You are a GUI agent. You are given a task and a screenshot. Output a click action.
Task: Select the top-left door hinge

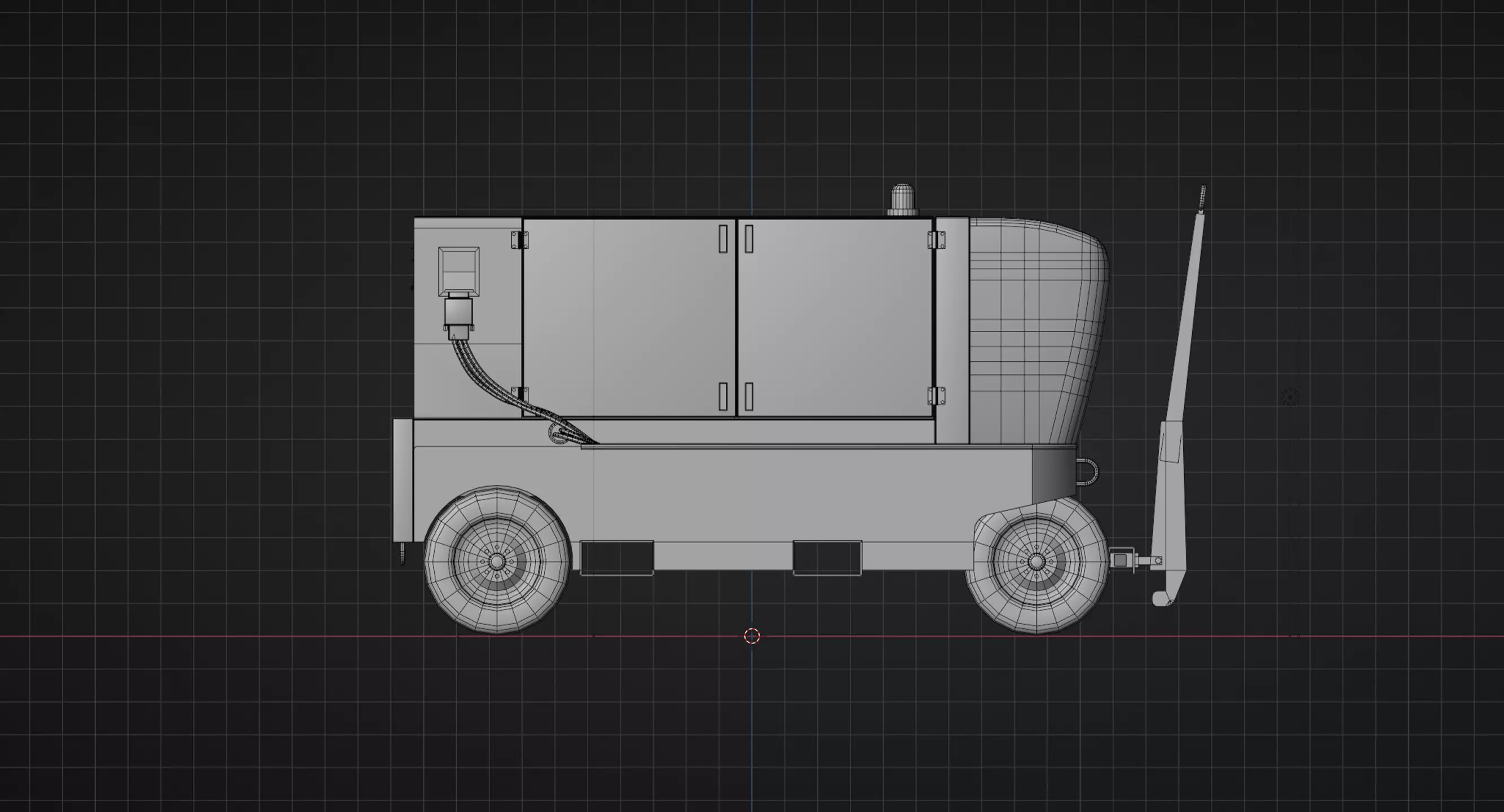[x=519, y=240]
